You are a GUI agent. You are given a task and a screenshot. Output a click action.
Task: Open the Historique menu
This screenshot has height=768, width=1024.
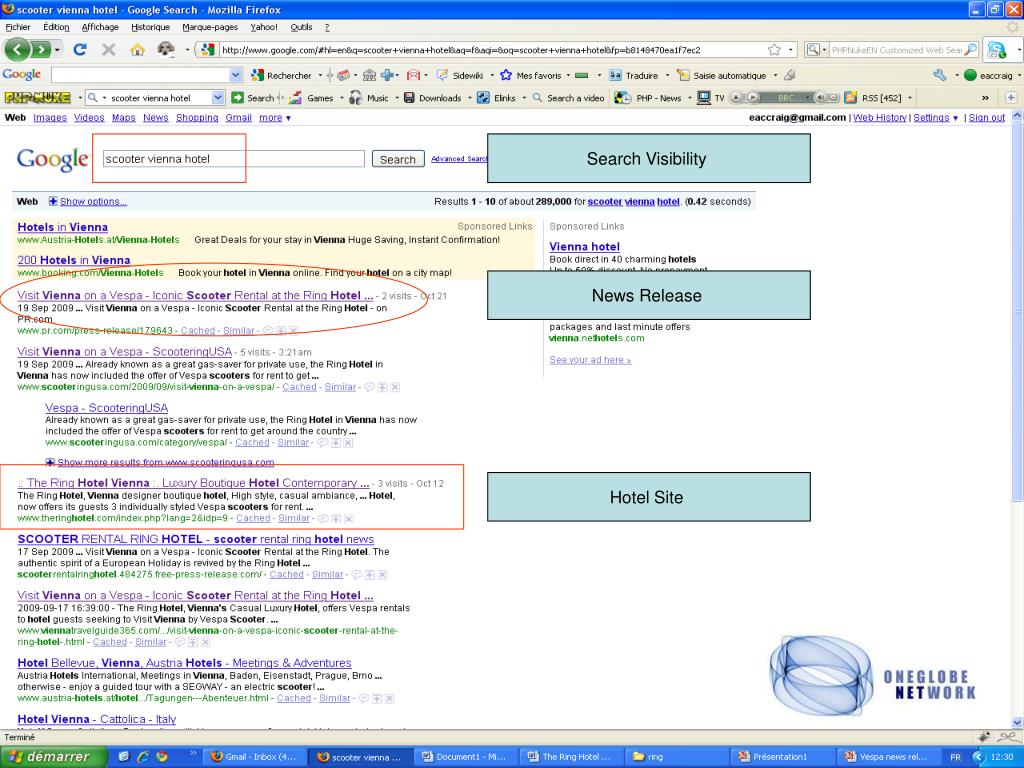151,27
